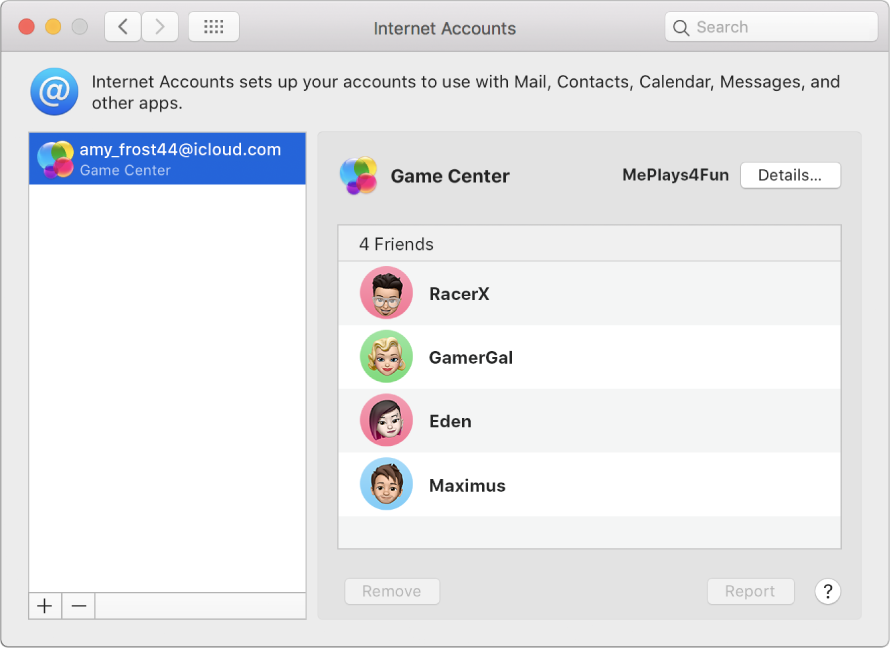Open the Details... button
This screenshot has height=649, width=891.
790,175
